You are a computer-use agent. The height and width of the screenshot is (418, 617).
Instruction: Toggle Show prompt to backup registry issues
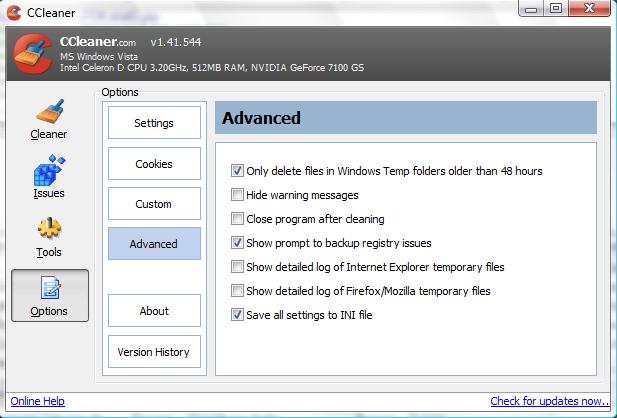coord(237,243)
